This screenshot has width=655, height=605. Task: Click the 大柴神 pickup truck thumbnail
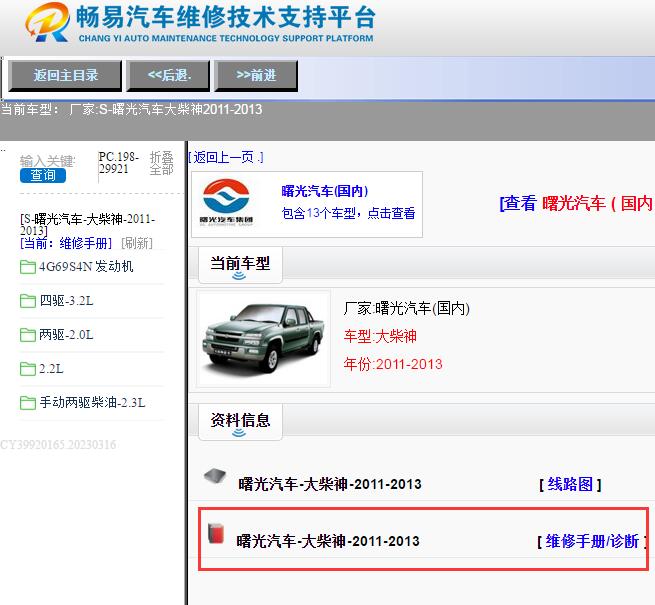[x=263, y=339]
